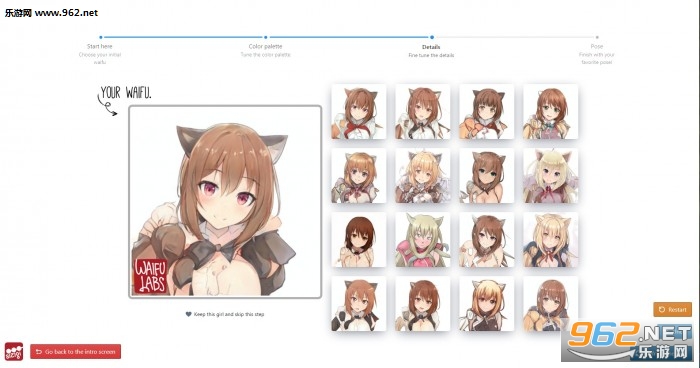The height and width of the screenshot is (368, 700).
Task: Select the blonde variant with navy coat and red ribbon
Action: click(550, 240)
